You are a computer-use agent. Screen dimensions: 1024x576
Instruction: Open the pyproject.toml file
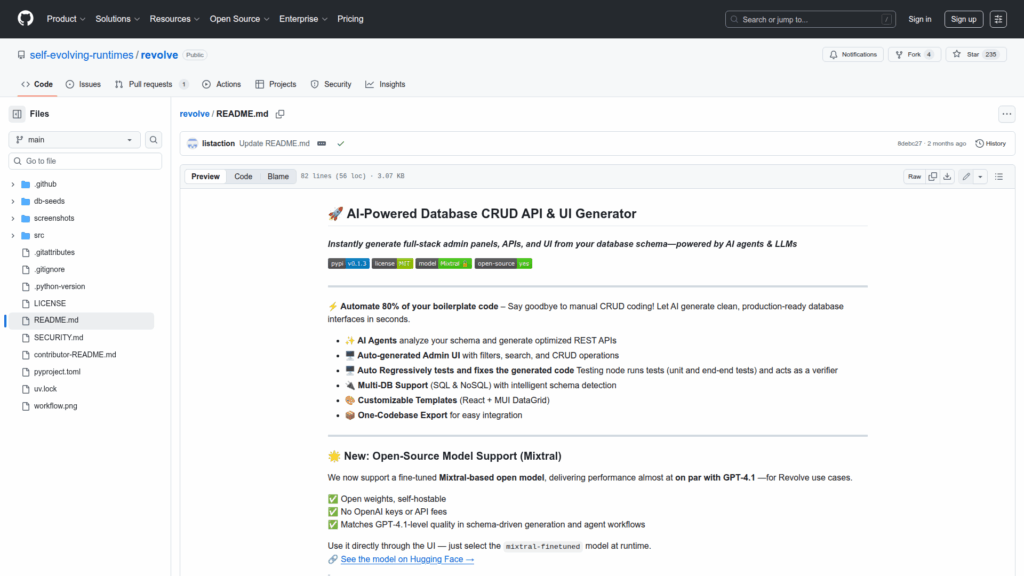click(x=57, y=372)
